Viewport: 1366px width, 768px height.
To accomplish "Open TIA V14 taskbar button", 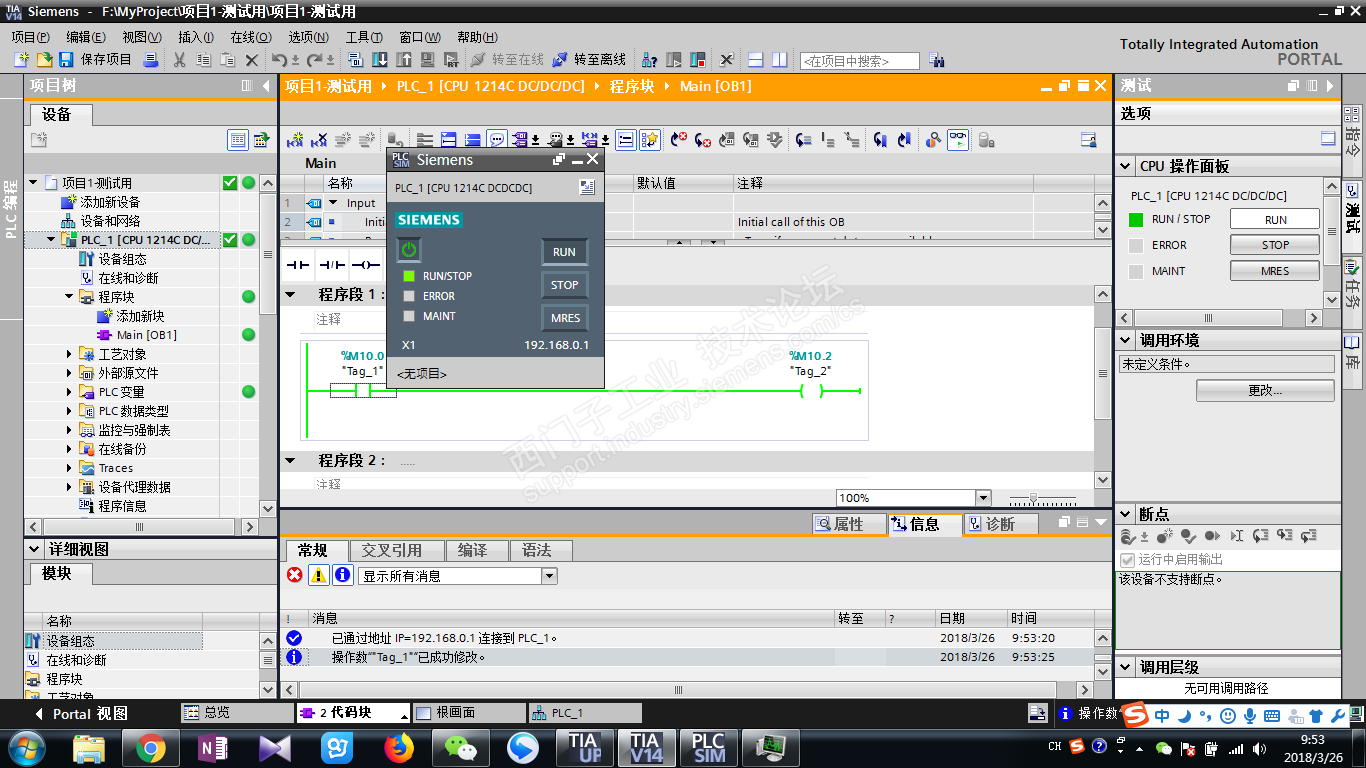I will click(646, 747).
